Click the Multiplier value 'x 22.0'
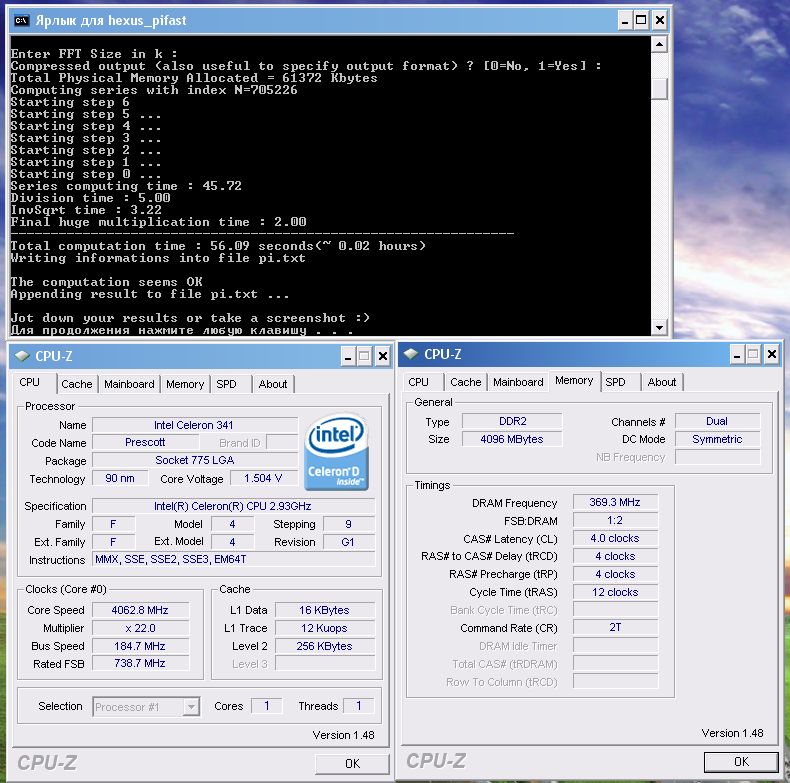Viewport: 790px width, 783px height. point(140,628)
